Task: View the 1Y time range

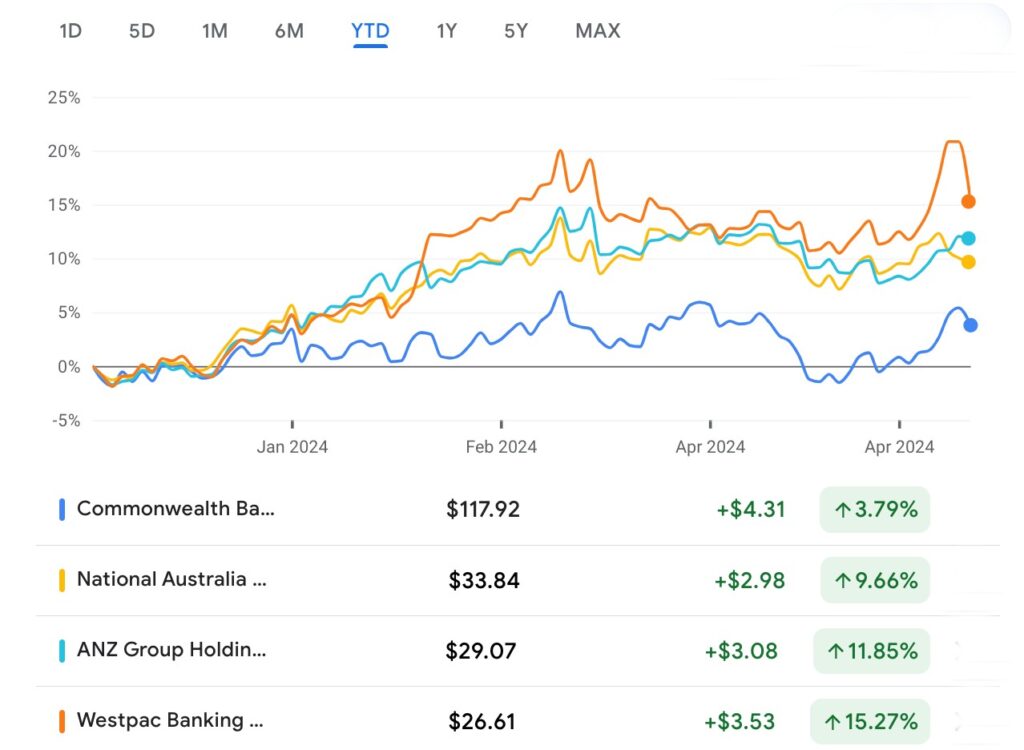Action: 447,31
